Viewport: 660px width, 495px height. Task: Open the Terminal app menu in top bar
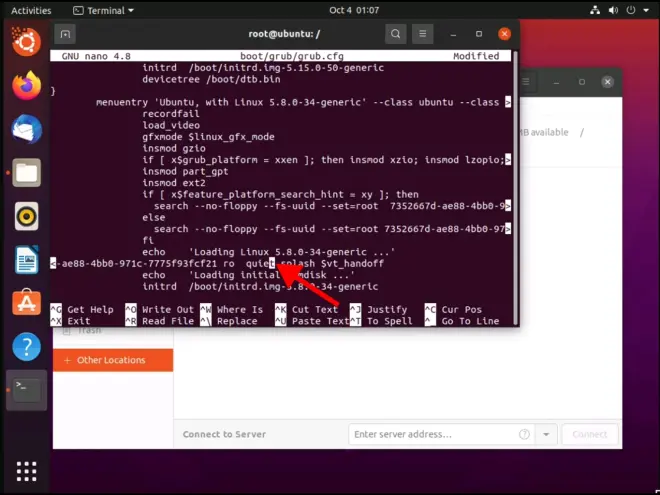[103, 10]
